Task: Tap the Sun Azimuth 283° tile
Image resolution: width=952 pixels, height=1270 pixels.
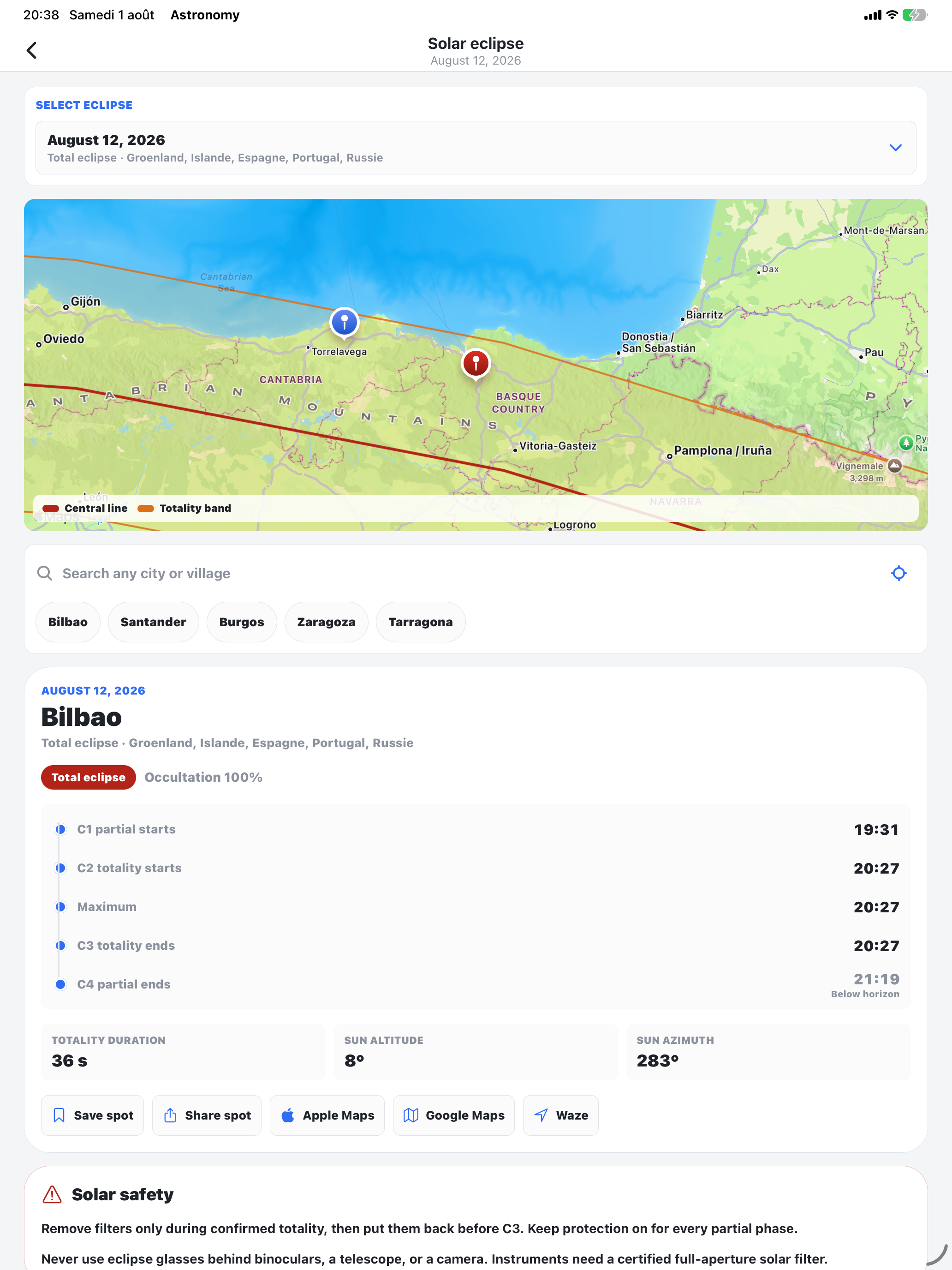Action: click(768, 1052)
